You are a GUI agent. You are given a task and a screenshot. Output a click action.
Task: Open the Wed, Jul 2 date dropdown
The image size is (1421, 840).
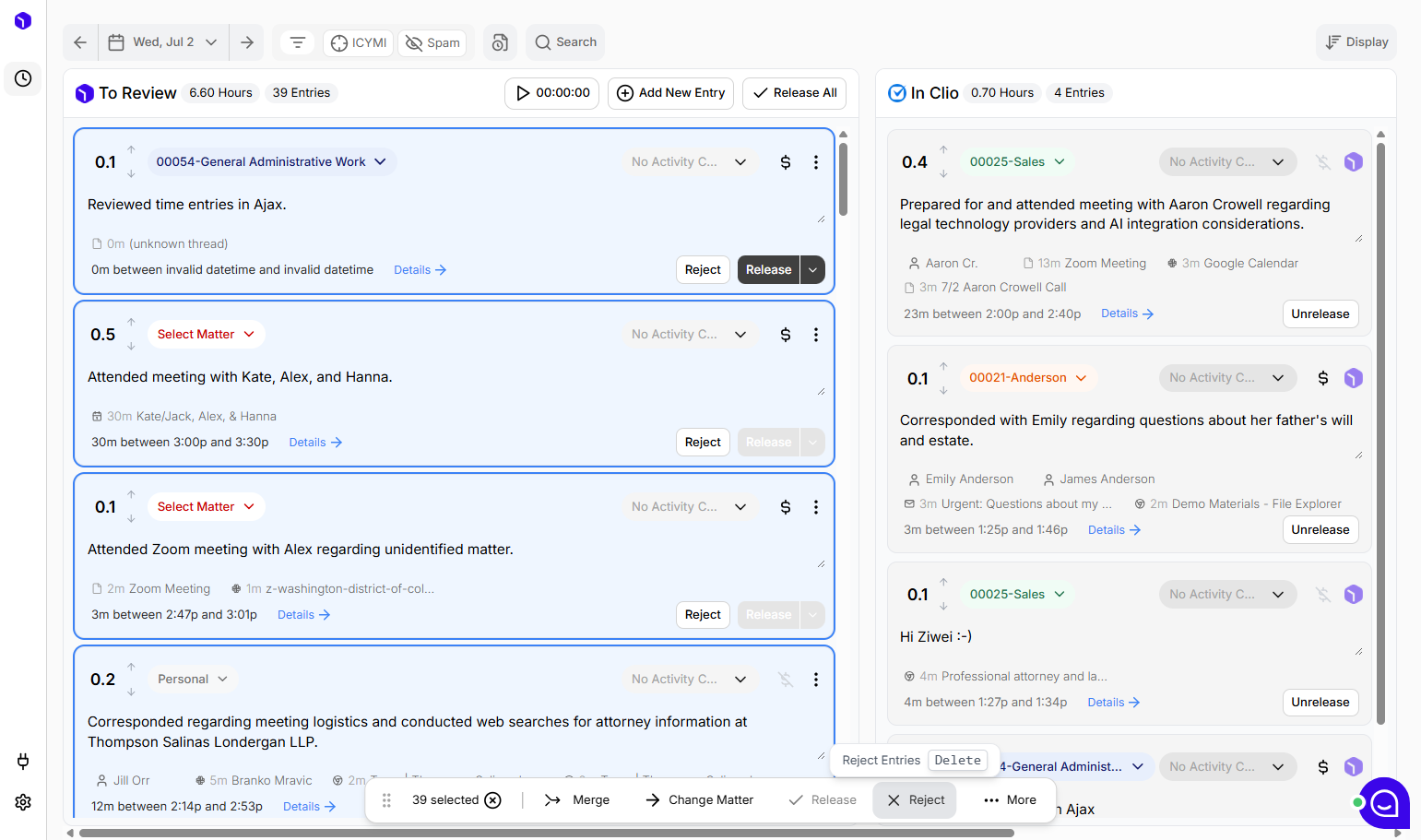(x=163, y=42)
